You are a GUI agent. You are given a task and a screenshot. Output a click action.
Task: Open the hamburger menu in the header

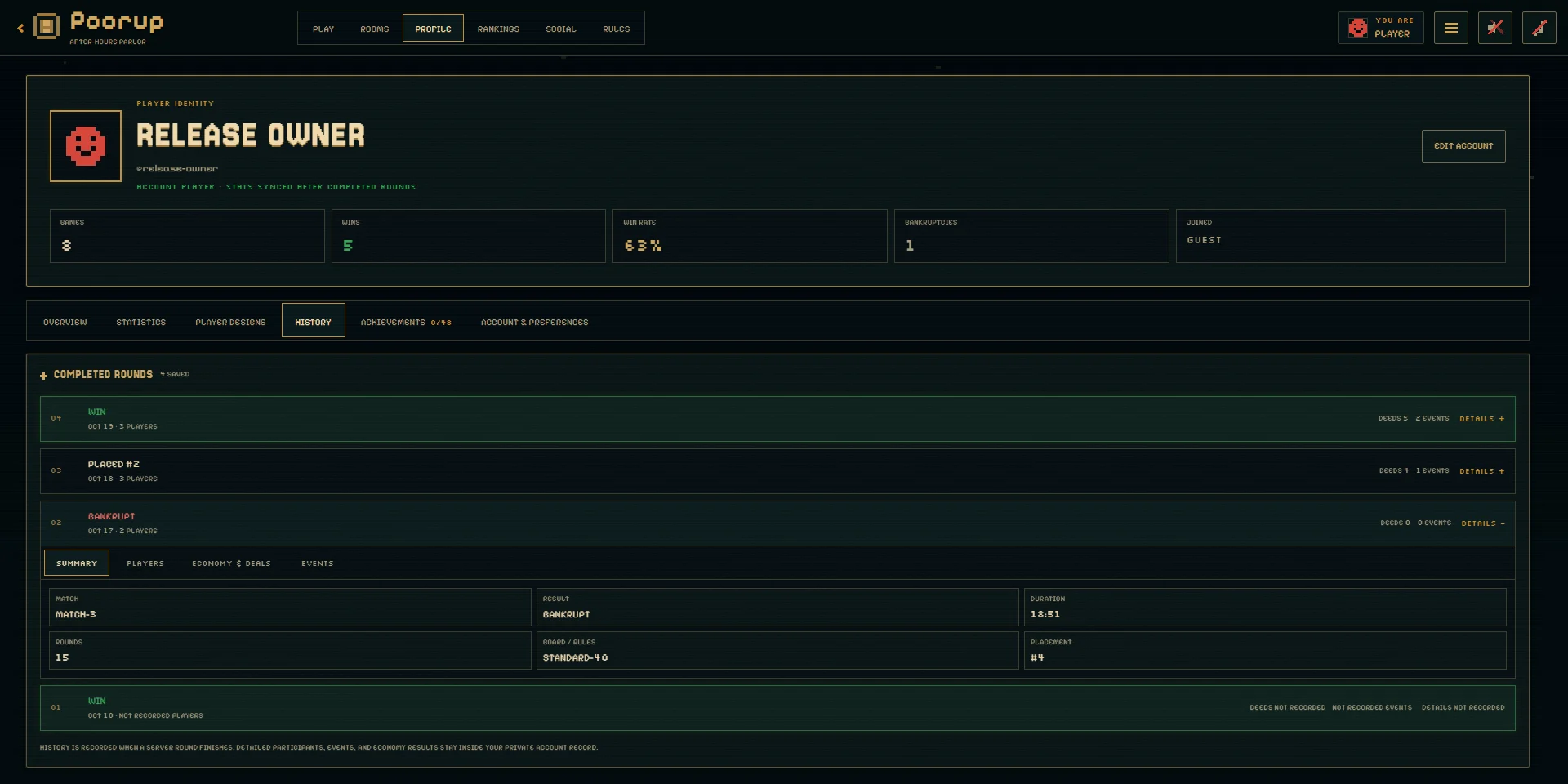point(1451,28)
